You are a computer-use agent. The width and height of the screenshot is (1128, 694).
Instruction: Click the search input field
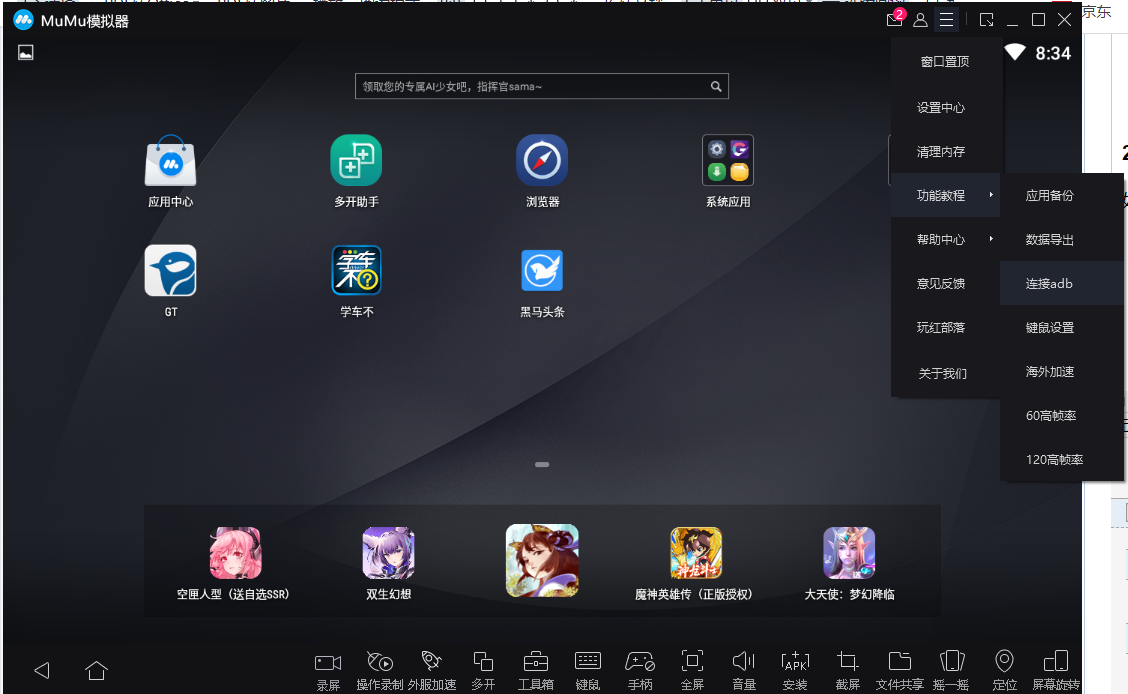(541, 86)
